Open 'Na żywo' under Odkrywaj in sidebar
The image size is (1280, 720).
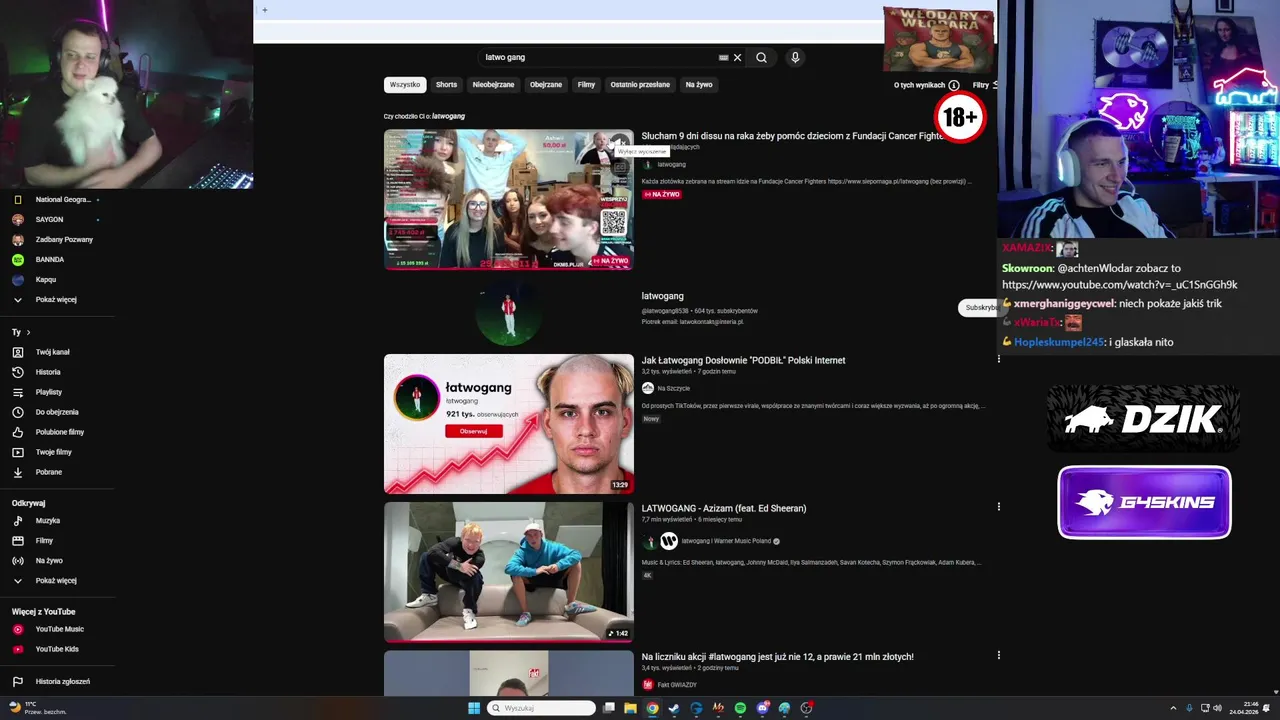tap(49, 561)
